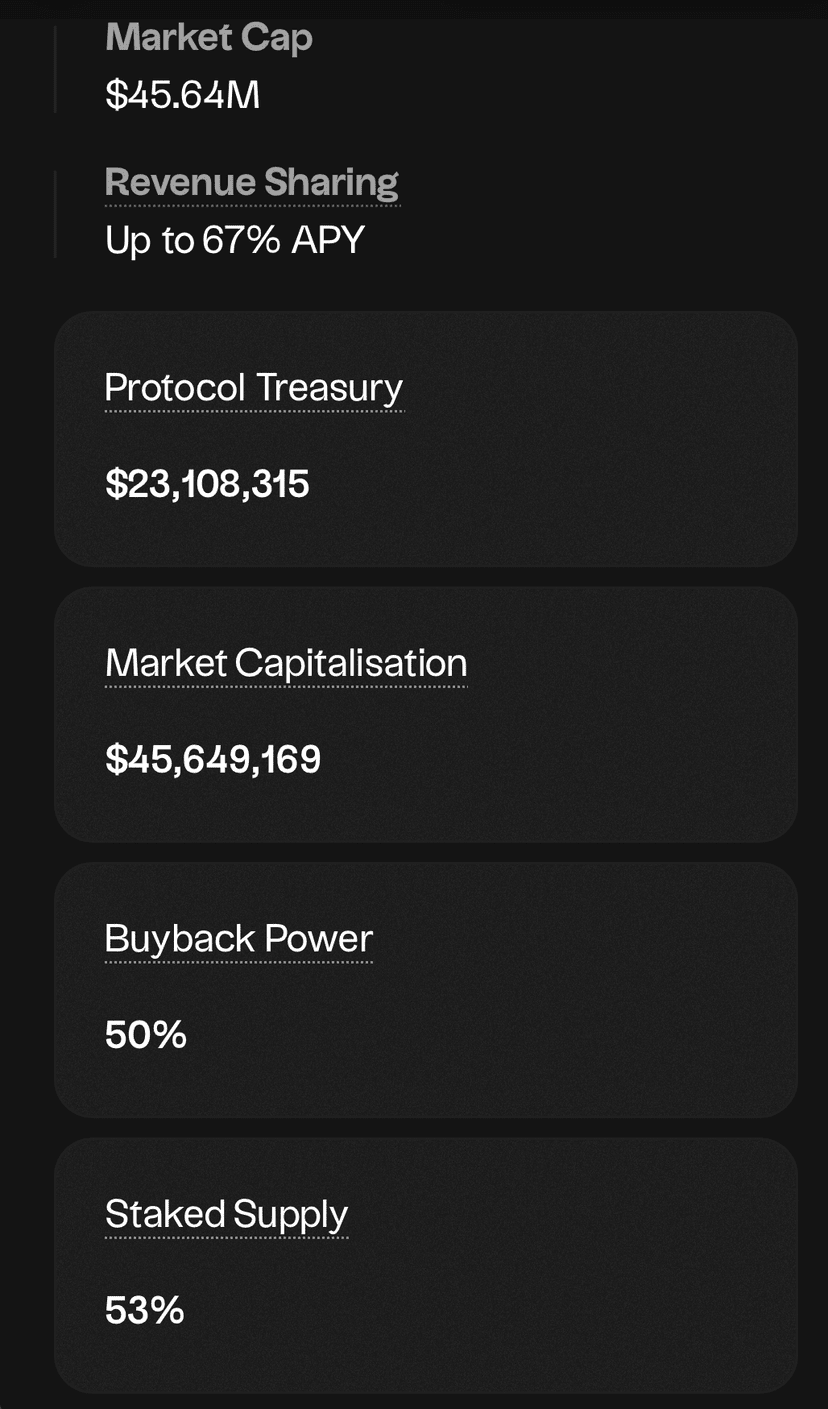Select the $45,649,169 capitalisation figure
Viewport: 828px width, 1409px height.
[213, 760]
